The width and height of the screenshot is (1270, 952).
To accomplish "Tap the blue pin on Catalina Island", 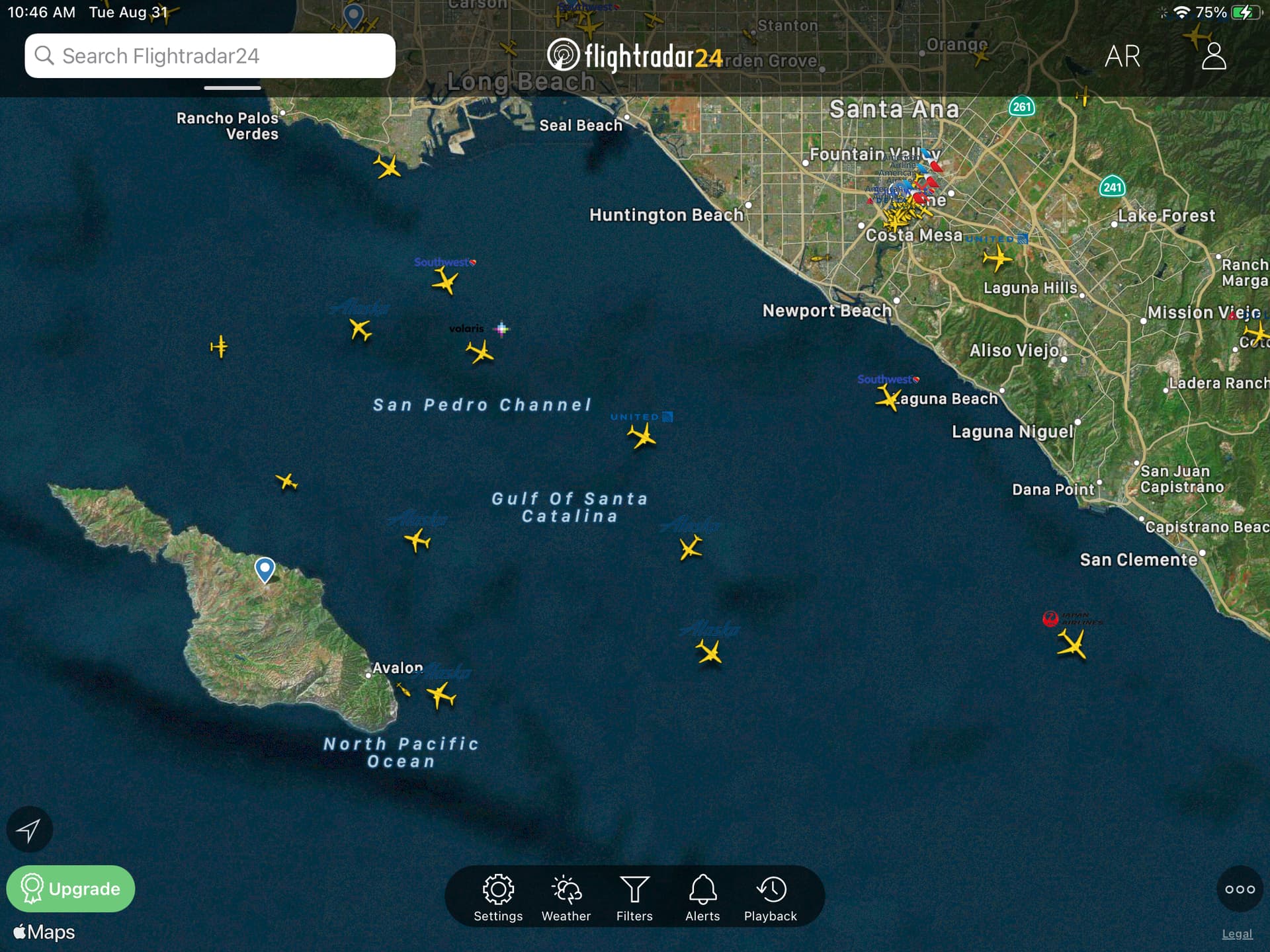I will click(265, 569).
